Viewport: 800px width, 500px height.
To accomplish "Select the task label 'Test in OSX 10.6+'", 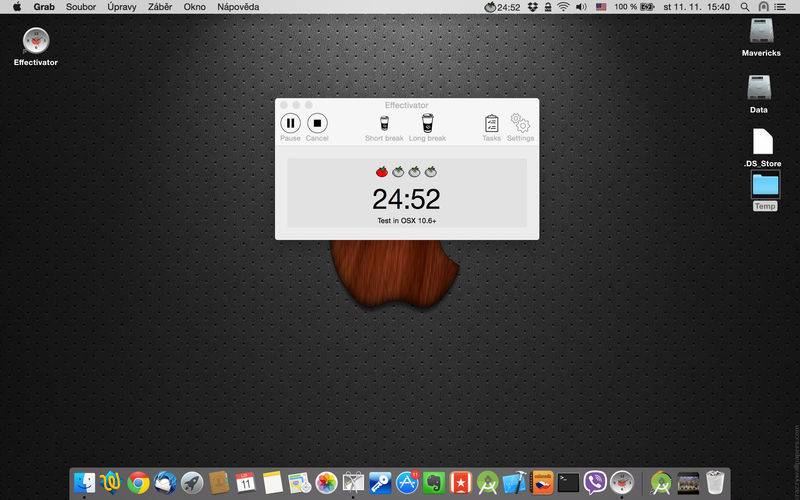I will (407, 220).
